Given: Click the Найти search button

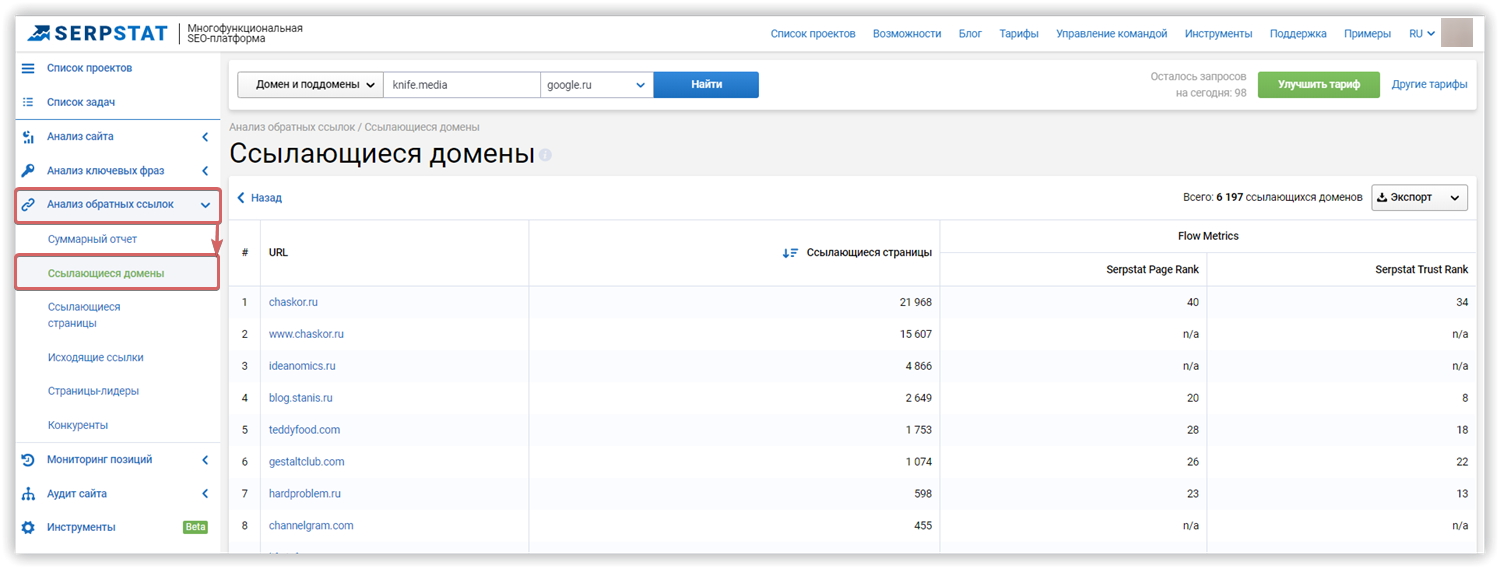Looking at the screenshot, I should pos(706,85).
